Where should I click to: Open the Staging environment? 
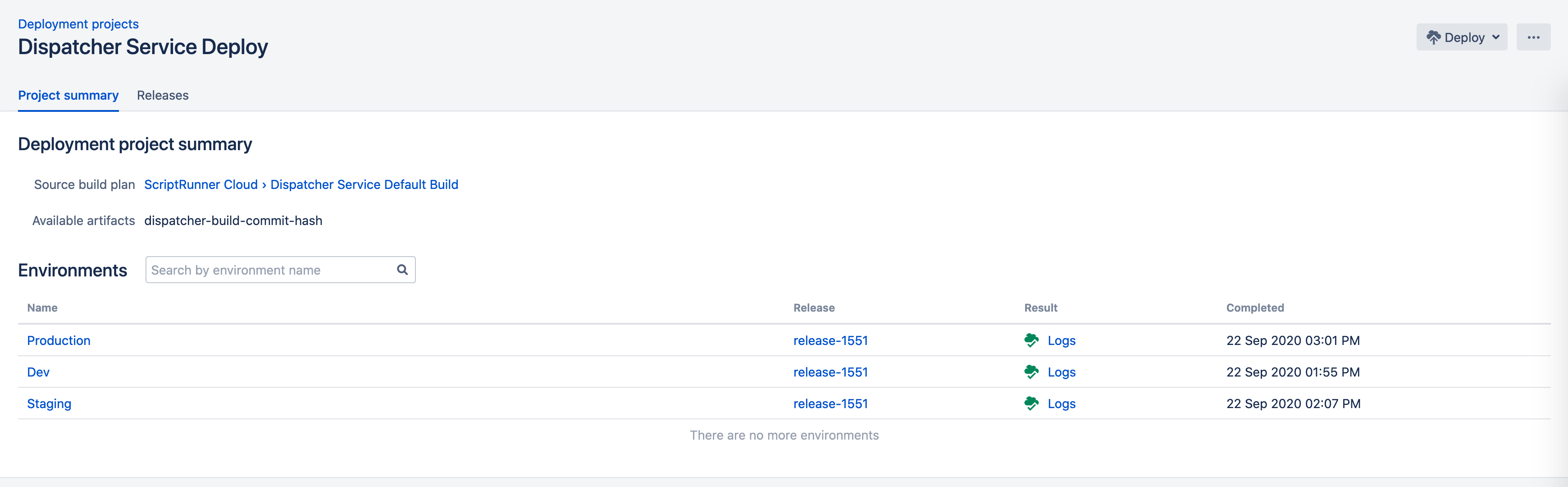coord(49,404)
